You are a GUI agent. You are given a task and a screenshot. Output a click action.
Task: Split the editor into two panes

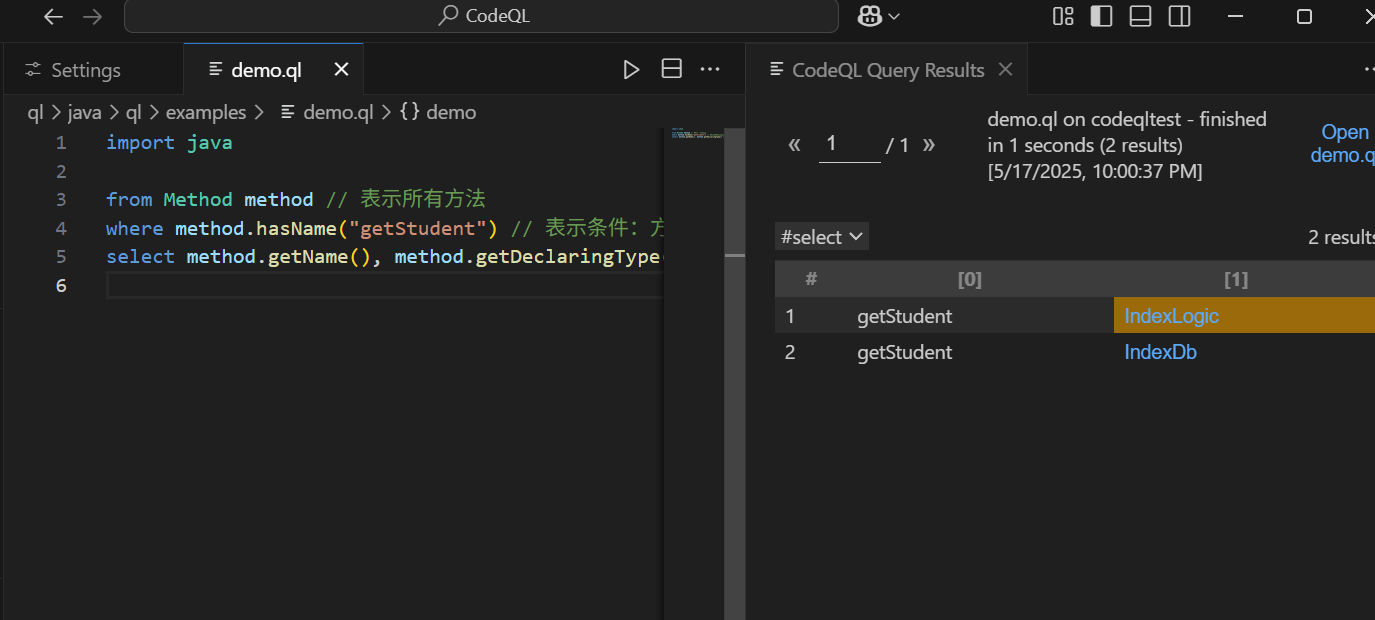(671, 69)
